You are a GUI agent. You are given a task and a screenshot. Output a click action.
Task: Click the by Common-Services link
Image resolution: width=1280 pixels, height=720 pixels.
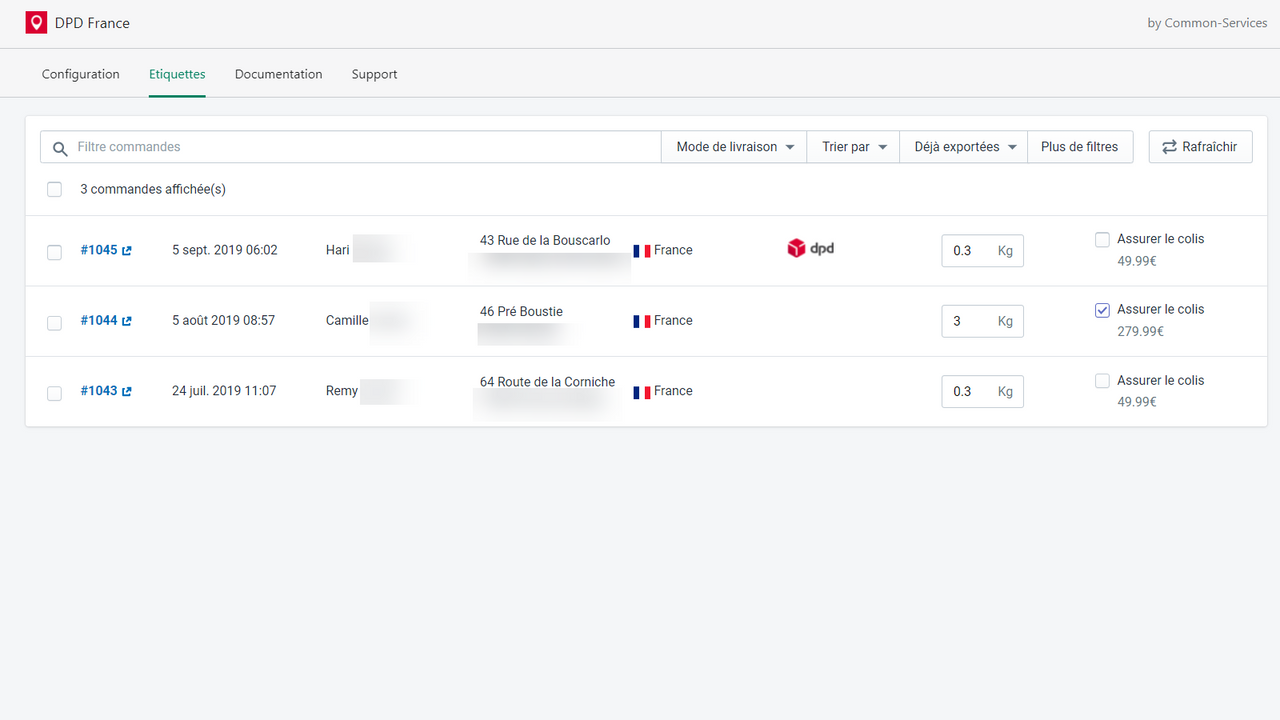[1207, 22]
